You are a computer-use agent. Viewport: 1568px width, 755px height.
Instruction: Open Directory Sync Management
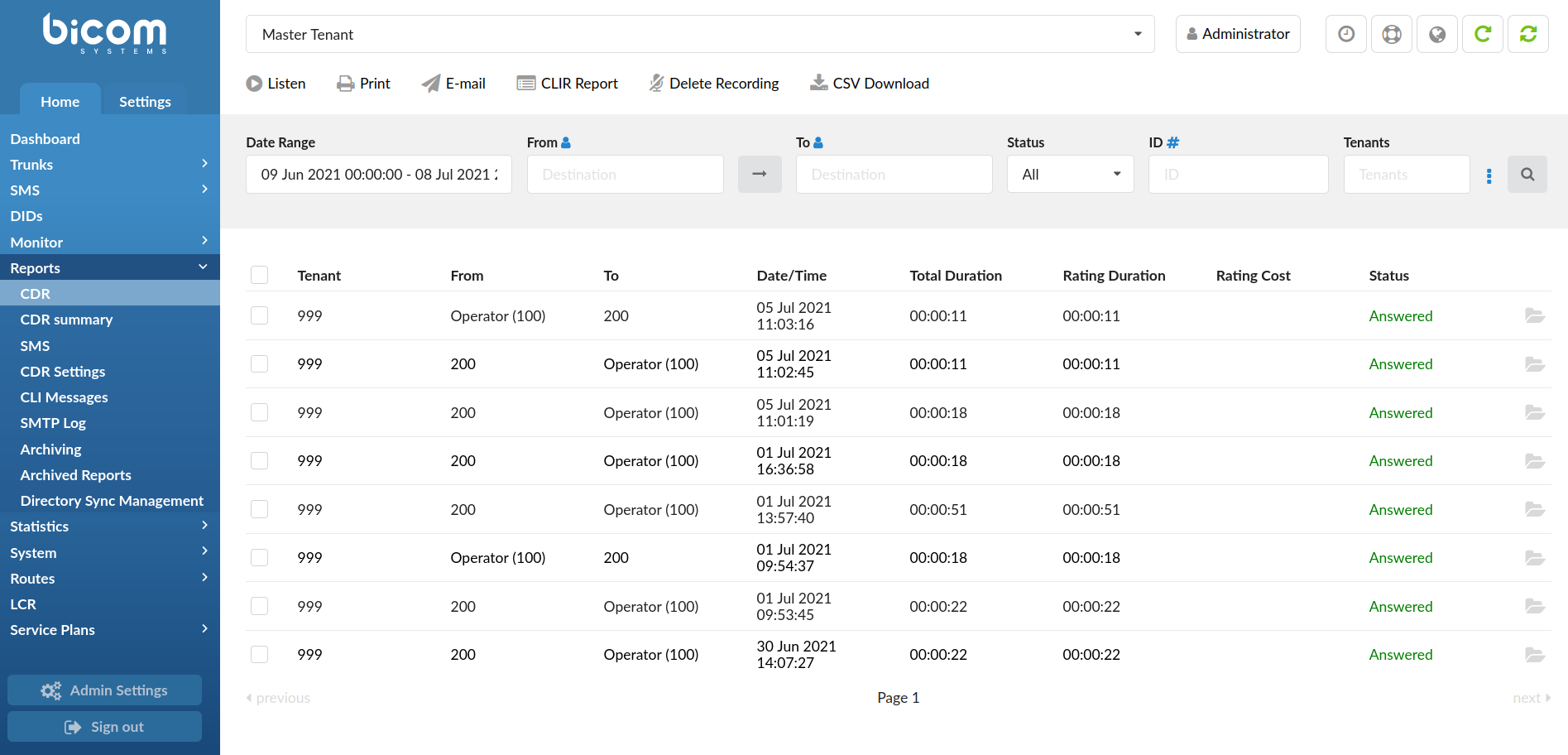click(x=110, y=500)
